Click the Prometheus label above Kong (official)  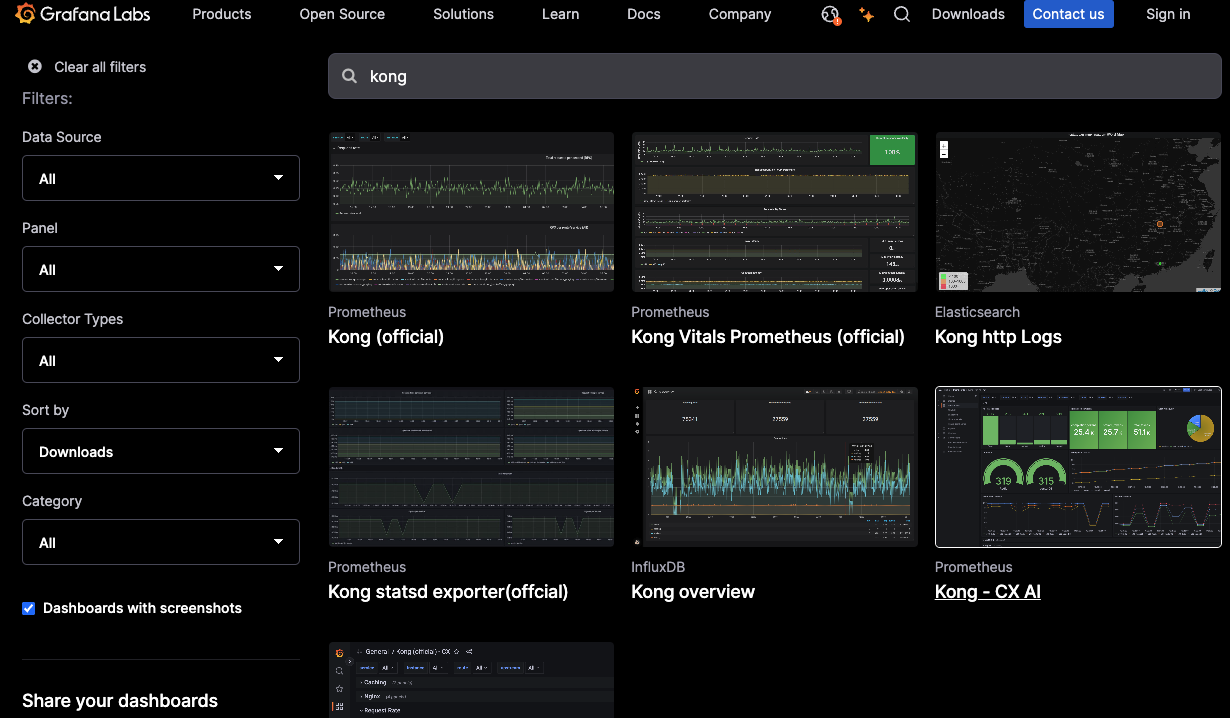[x=367, y=312]
